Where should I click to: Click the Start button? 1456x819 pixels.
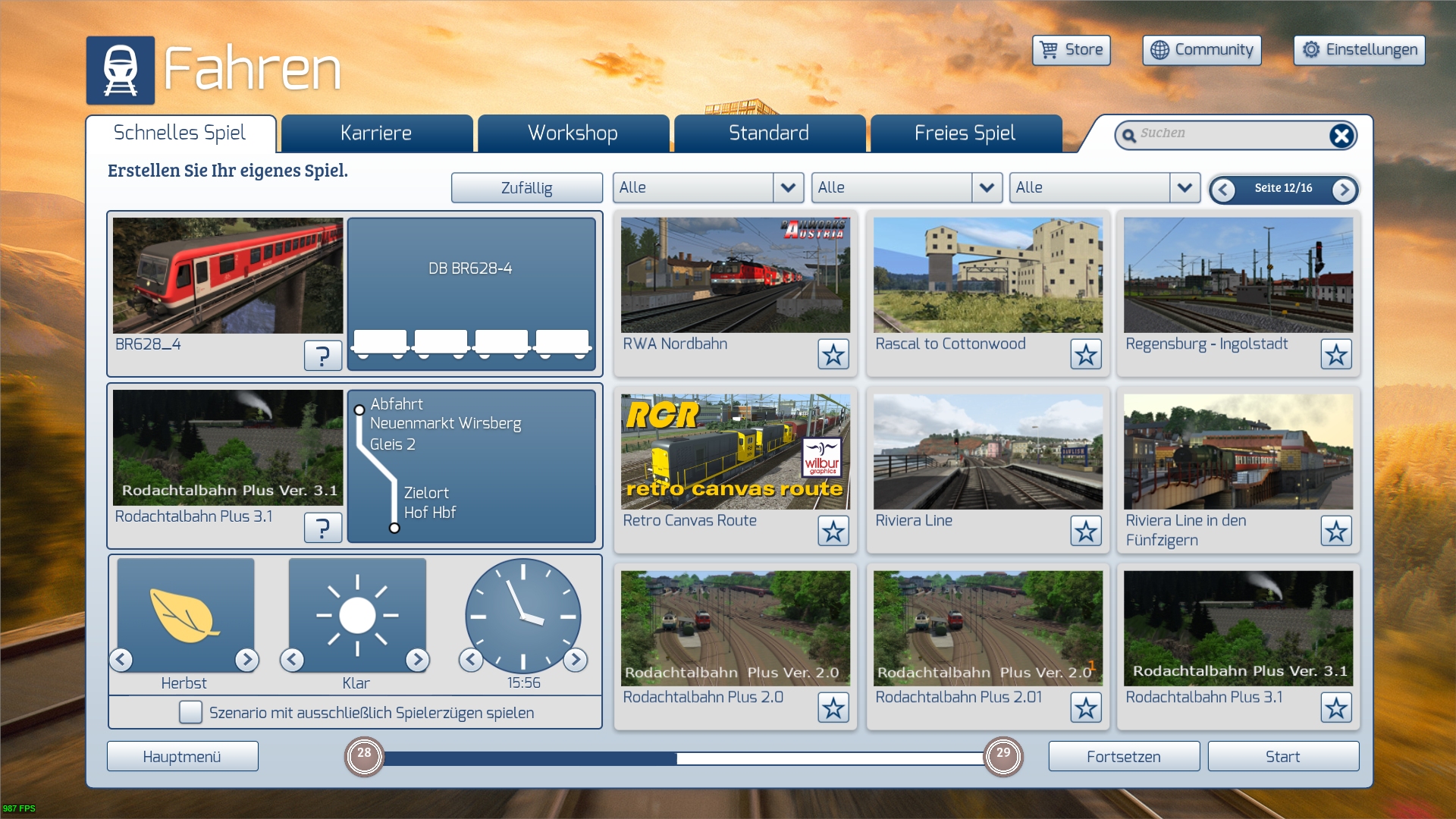pyautogui.click(x=1282, y=756)
